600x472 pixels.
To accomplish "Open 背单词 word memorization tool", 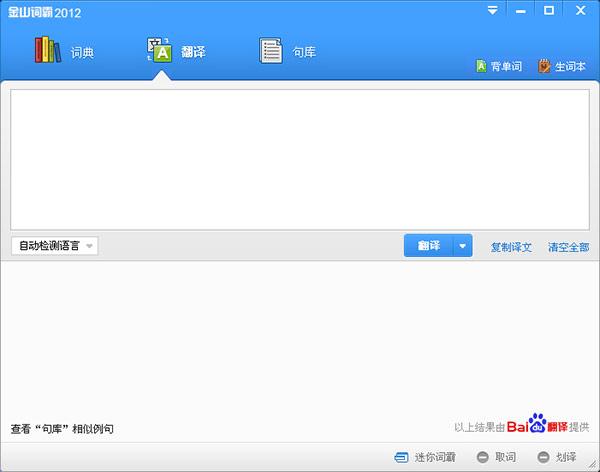I will [x=499, y=67].
